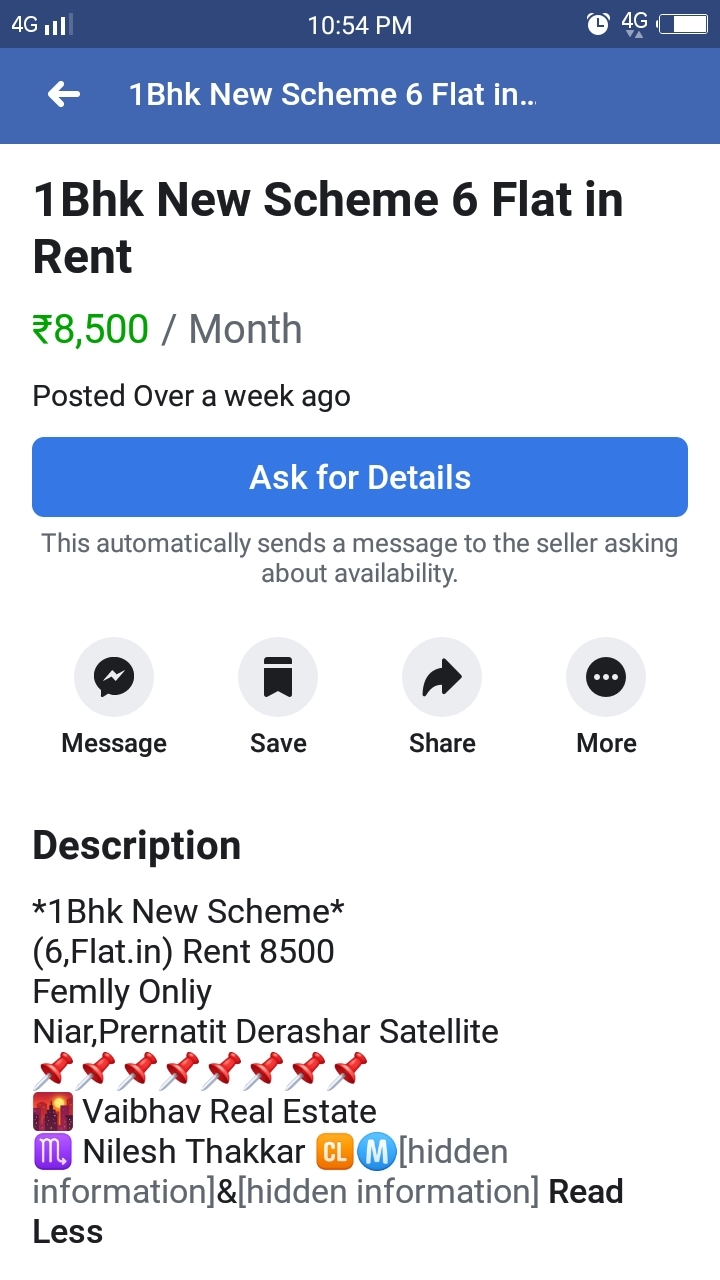Open Messenger chat with seller

[114, 678]
